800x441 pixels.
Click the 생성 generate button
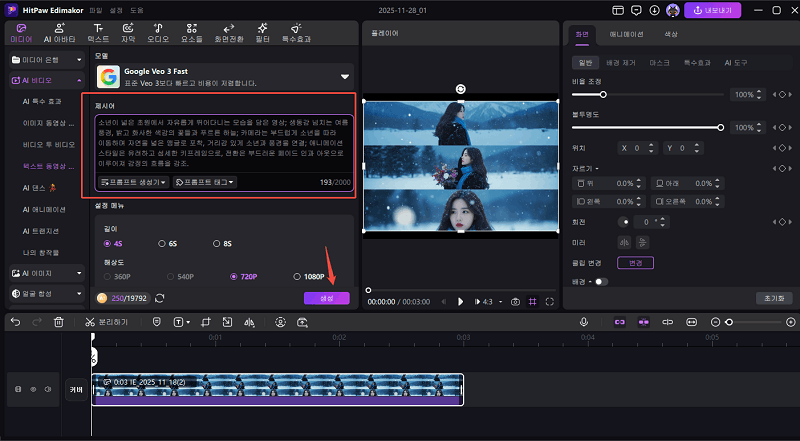tap(327, 298)
